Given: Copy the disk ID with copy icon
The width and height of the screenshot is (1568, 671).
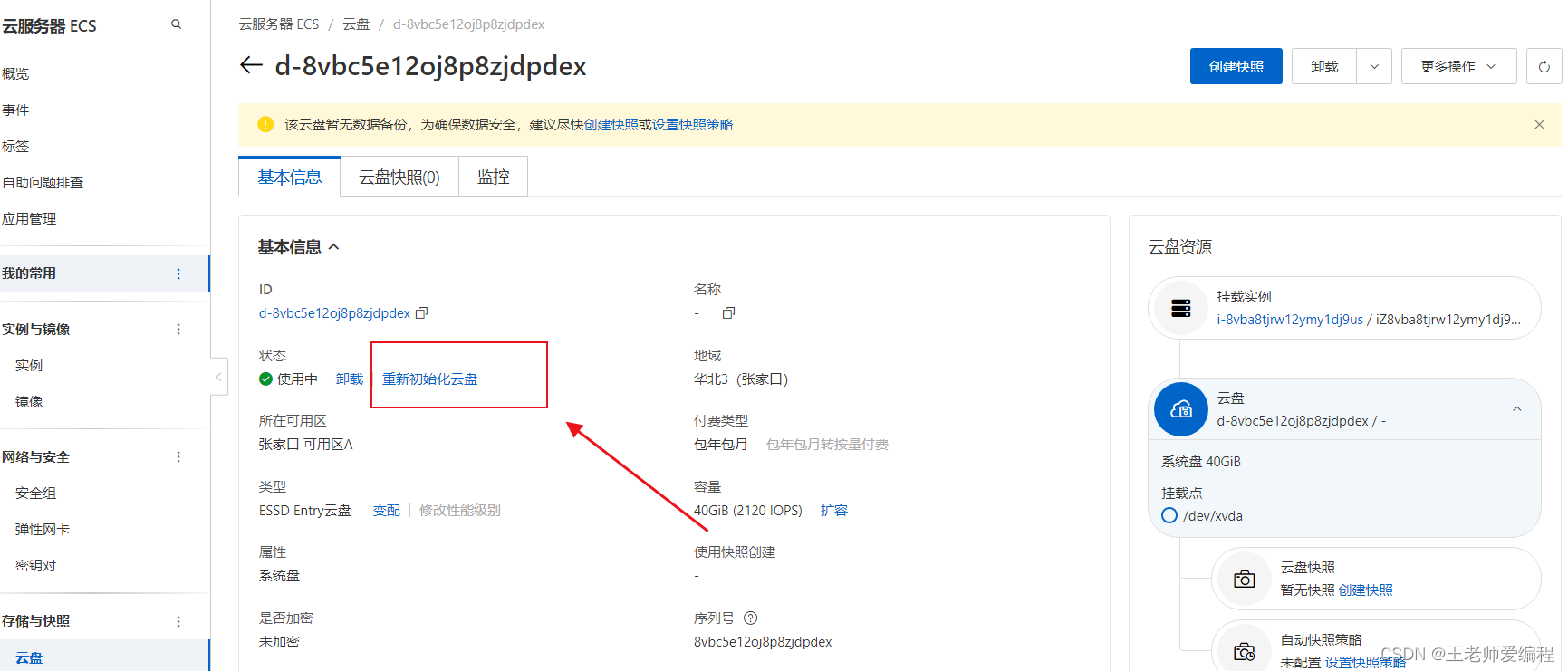Looking at the screenshot, I should (x=421, y=313).
